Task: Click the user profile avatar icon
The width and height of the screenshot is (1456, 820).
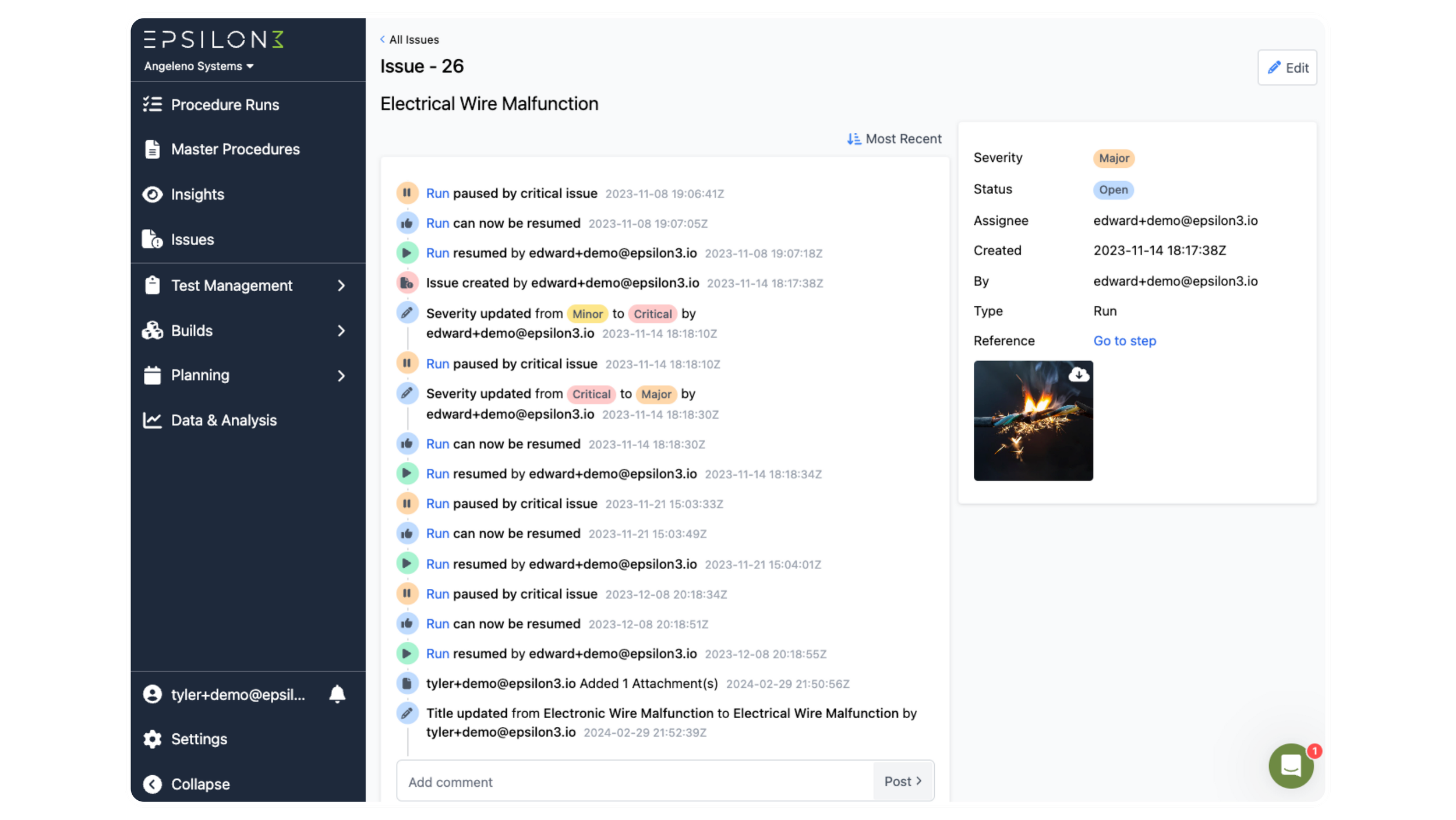Action: click(153, 694)
